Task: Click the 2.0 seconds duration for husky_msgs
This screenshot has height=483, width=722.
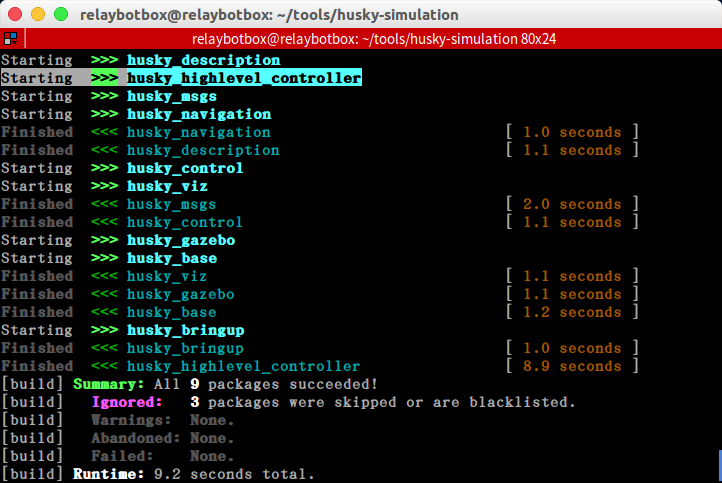Action: point(572,204)
